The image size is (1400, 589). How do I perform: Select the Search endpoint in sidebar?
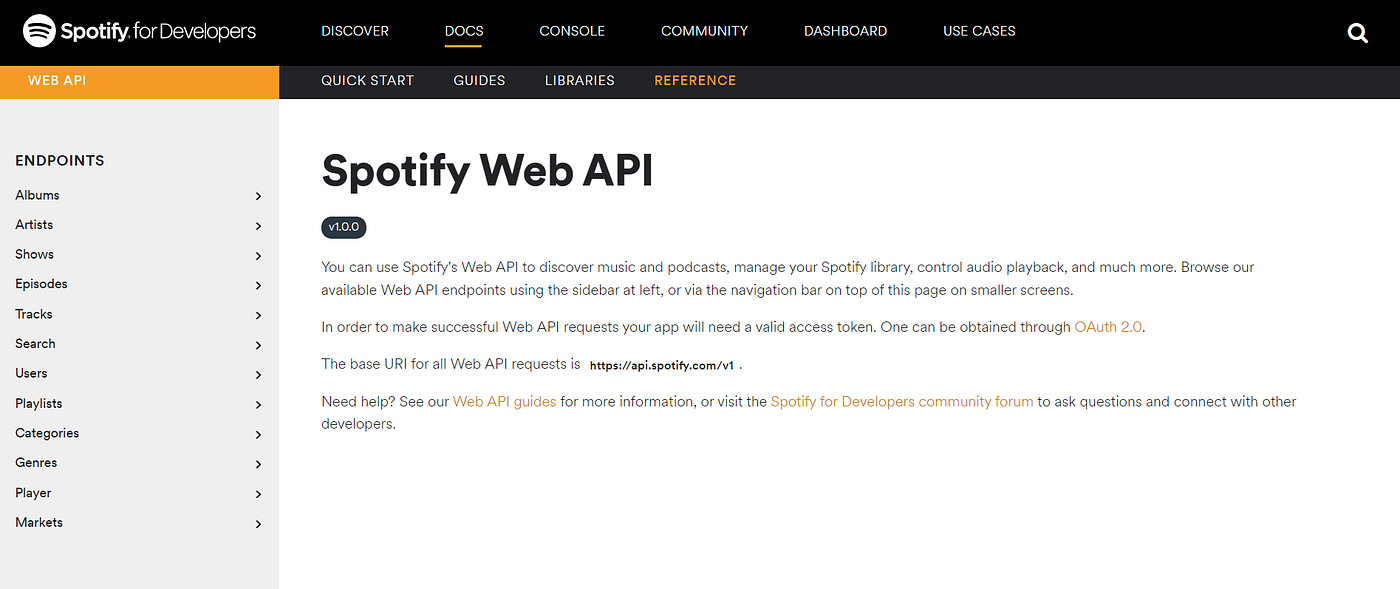coord(35,343)
